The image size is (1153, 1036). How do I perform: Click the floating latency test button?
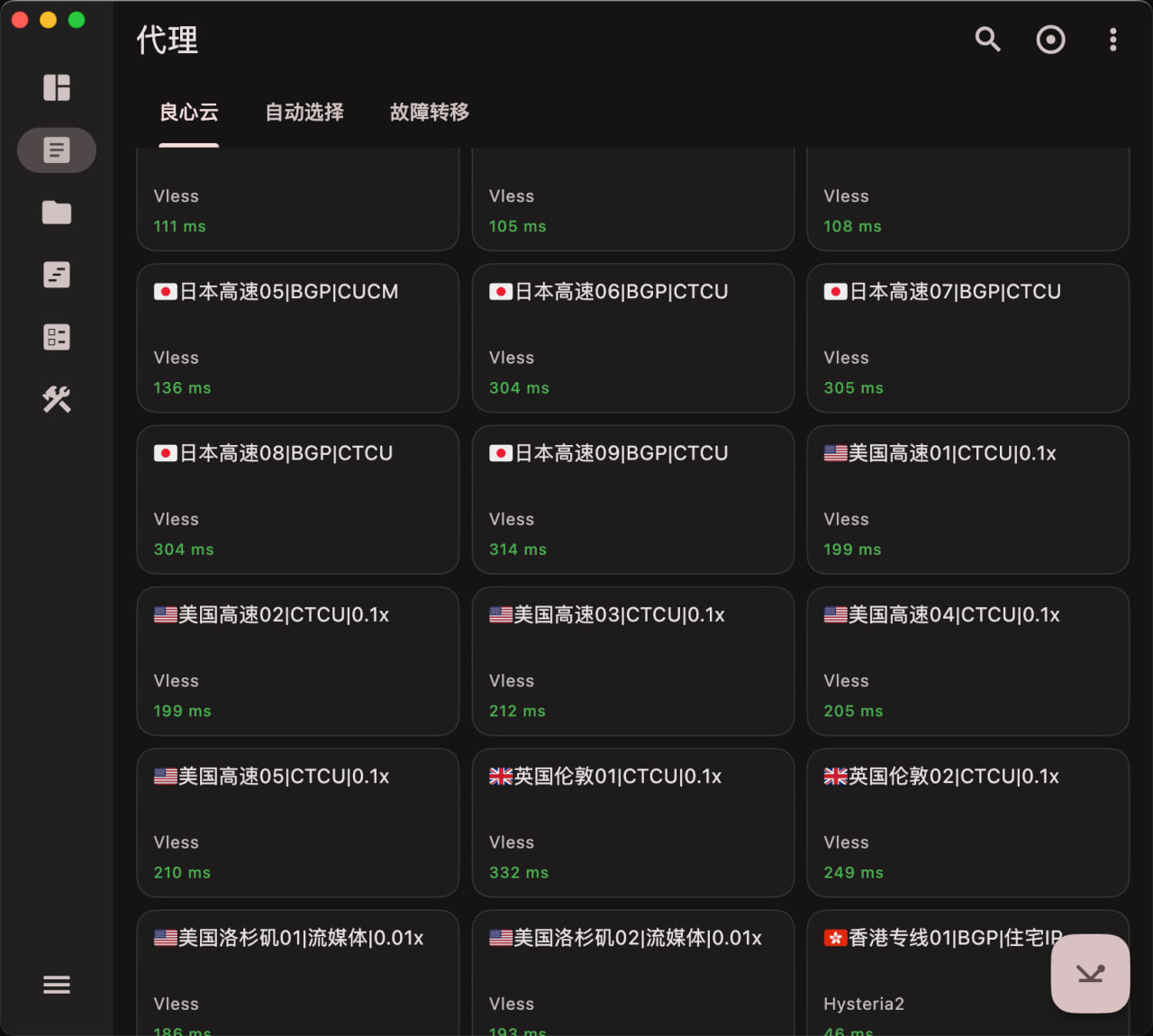[1090, 974]
